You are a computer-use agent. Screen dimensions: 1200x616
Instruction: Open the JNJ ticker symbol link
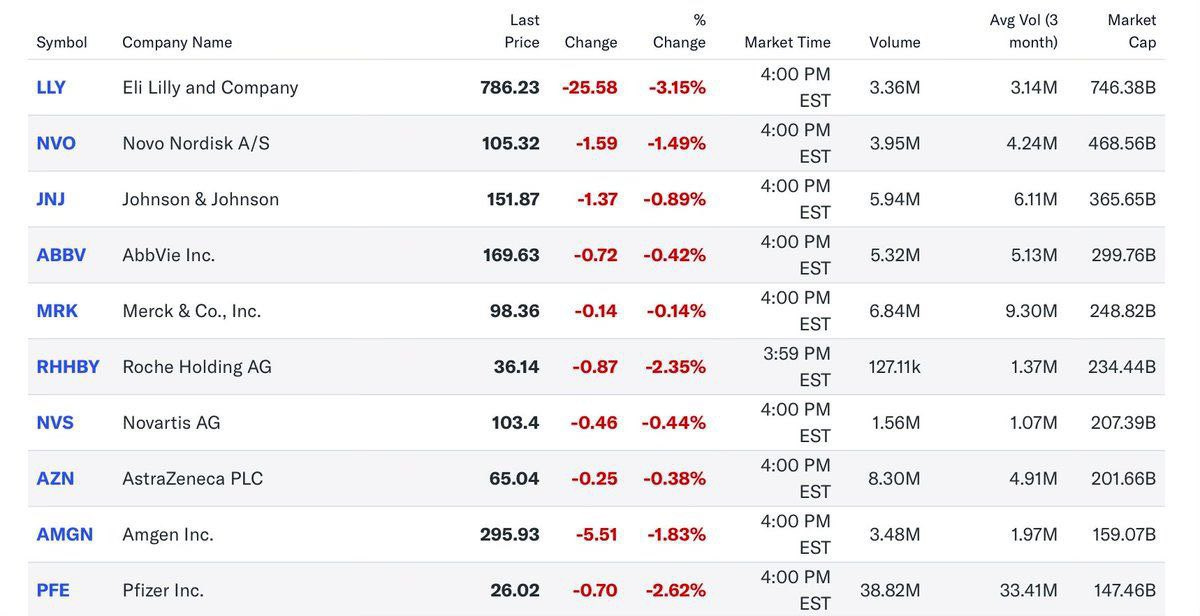[51, 199]
